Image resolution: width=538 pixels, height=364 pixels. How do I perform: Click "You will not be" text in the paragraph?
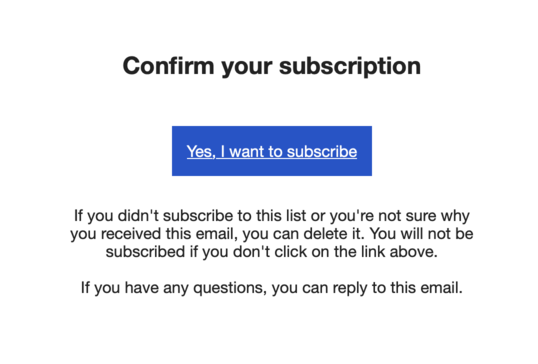(x=422, y=234)
